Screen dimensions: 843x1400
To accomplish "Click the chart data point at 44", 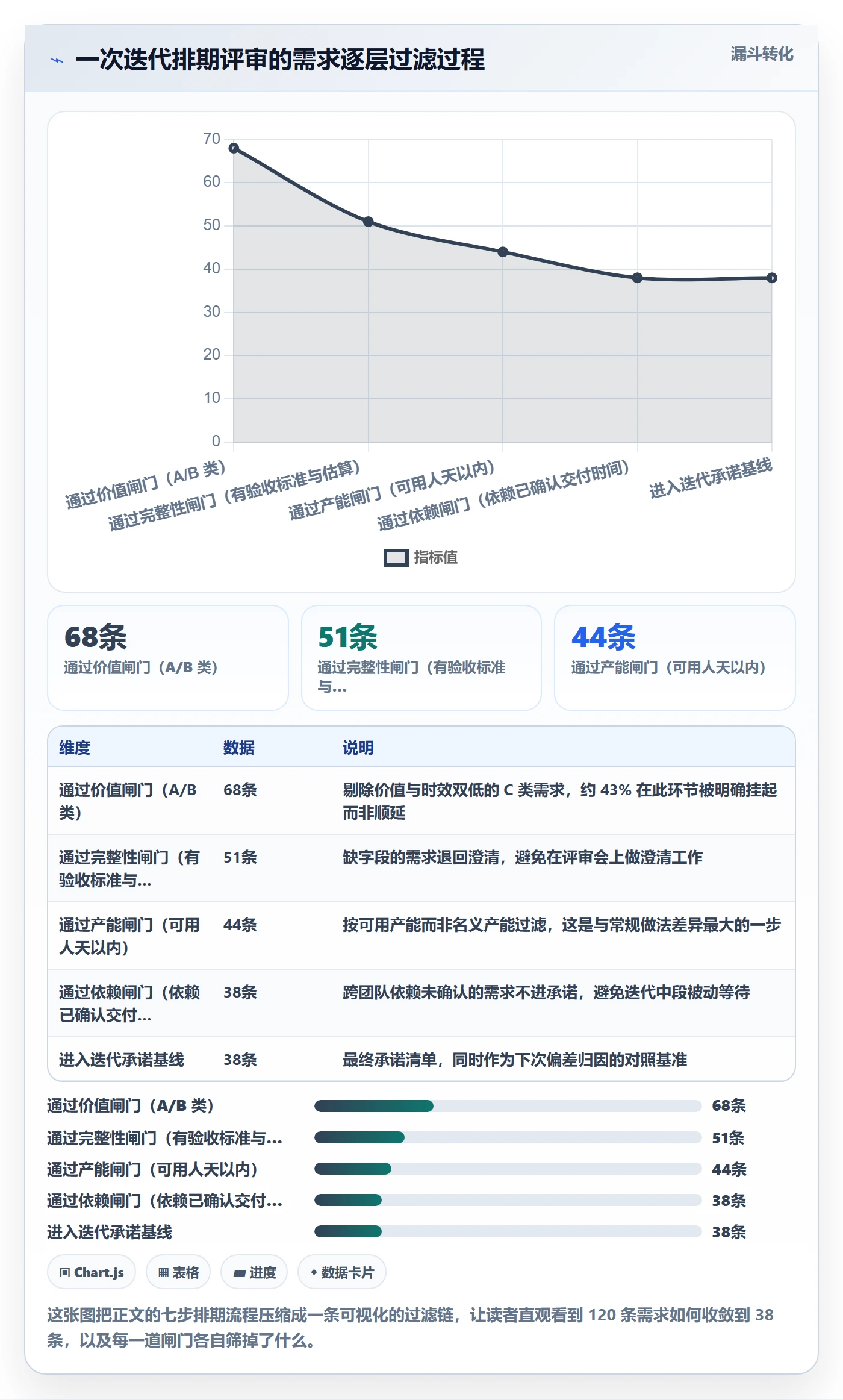I will (503, 252).
